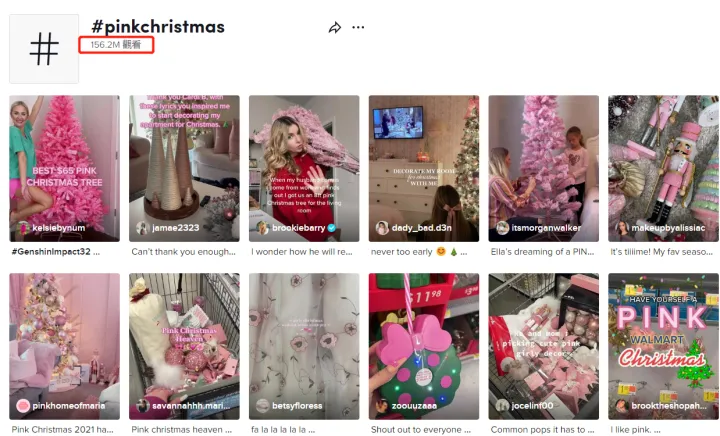Viewport: 720px width, 436px height.
Task: Open caption "Can't thank you enough..."
Action: [183, 252]
